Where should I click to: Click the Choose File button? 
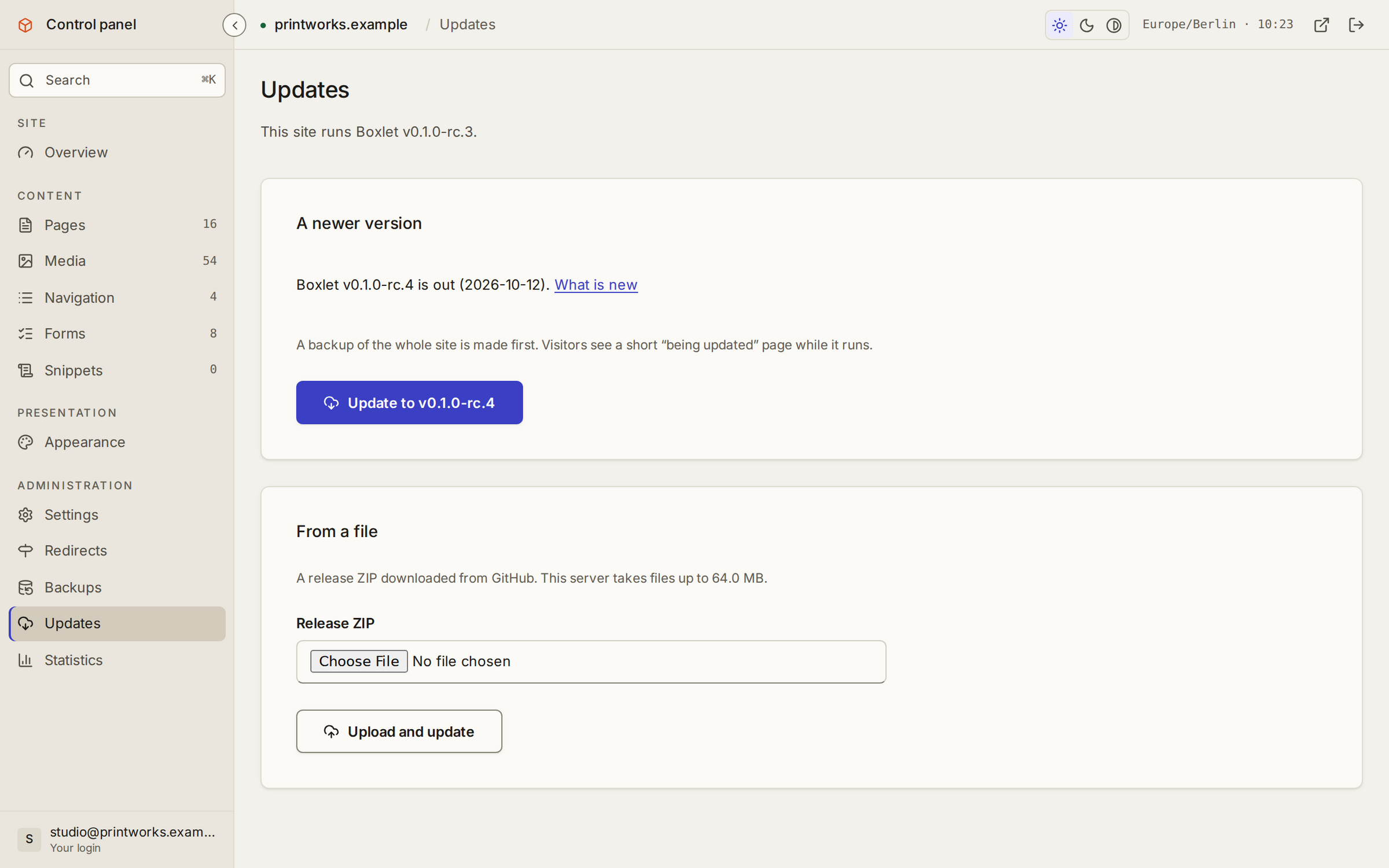click(359, 661)
